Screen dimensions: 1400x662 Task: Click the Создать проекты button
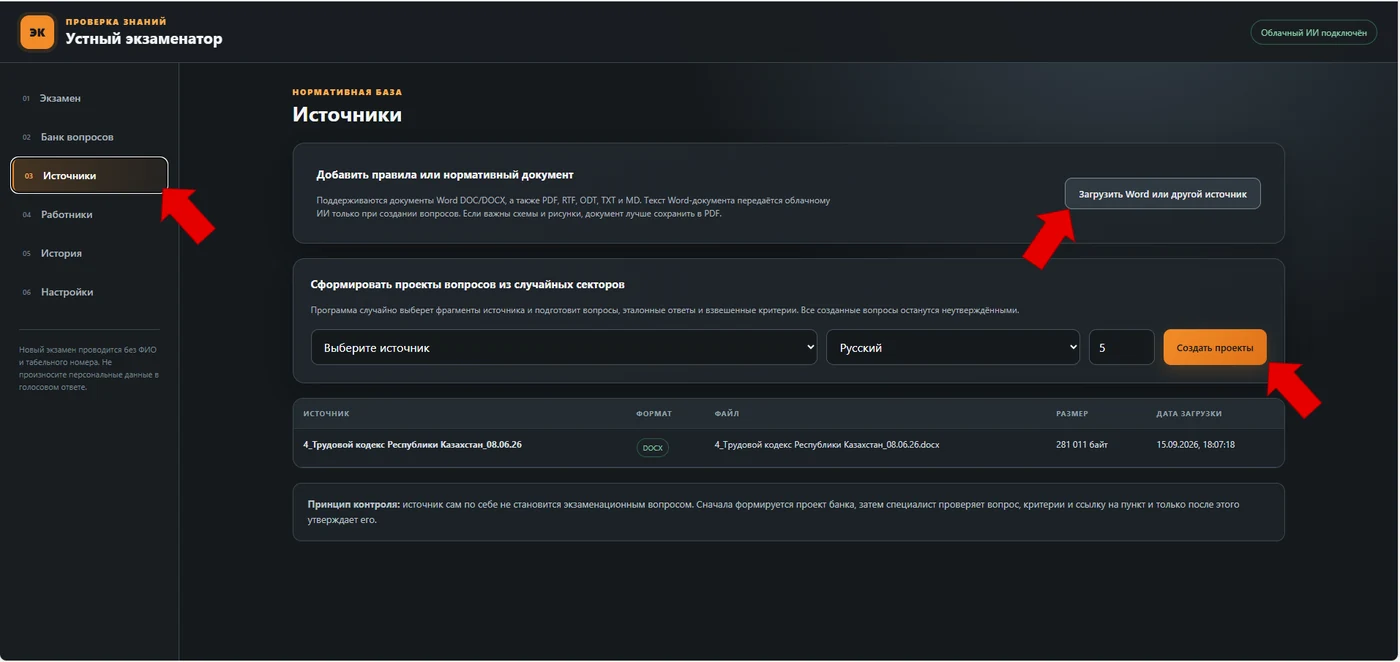coord(1215,348)
